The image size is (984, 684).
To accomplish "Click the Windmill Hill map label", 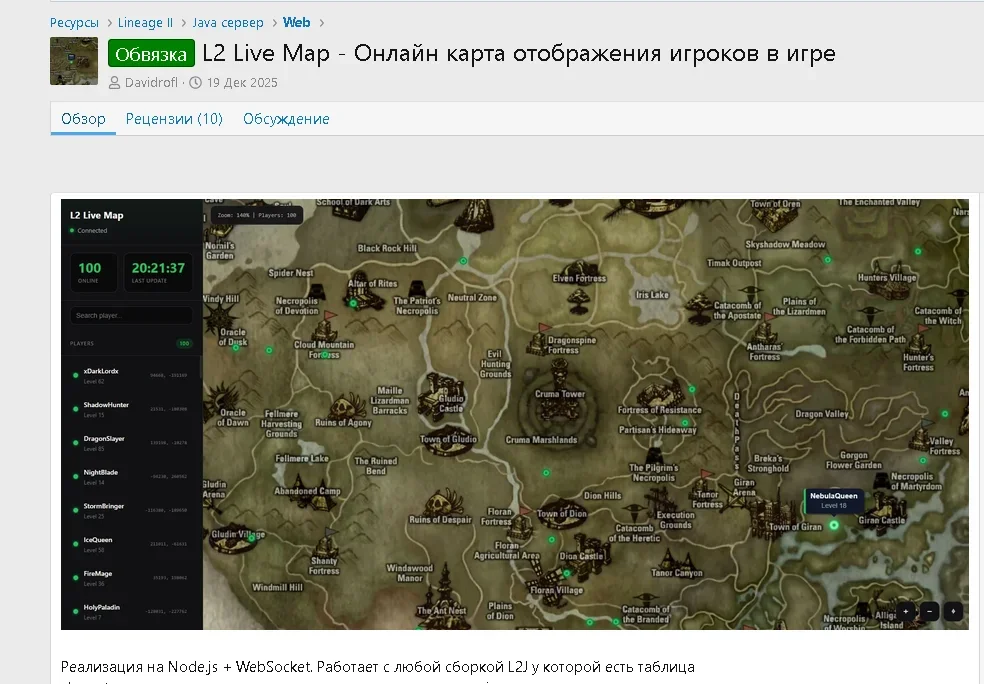I will pyautogui.click(x=277, y=587).
